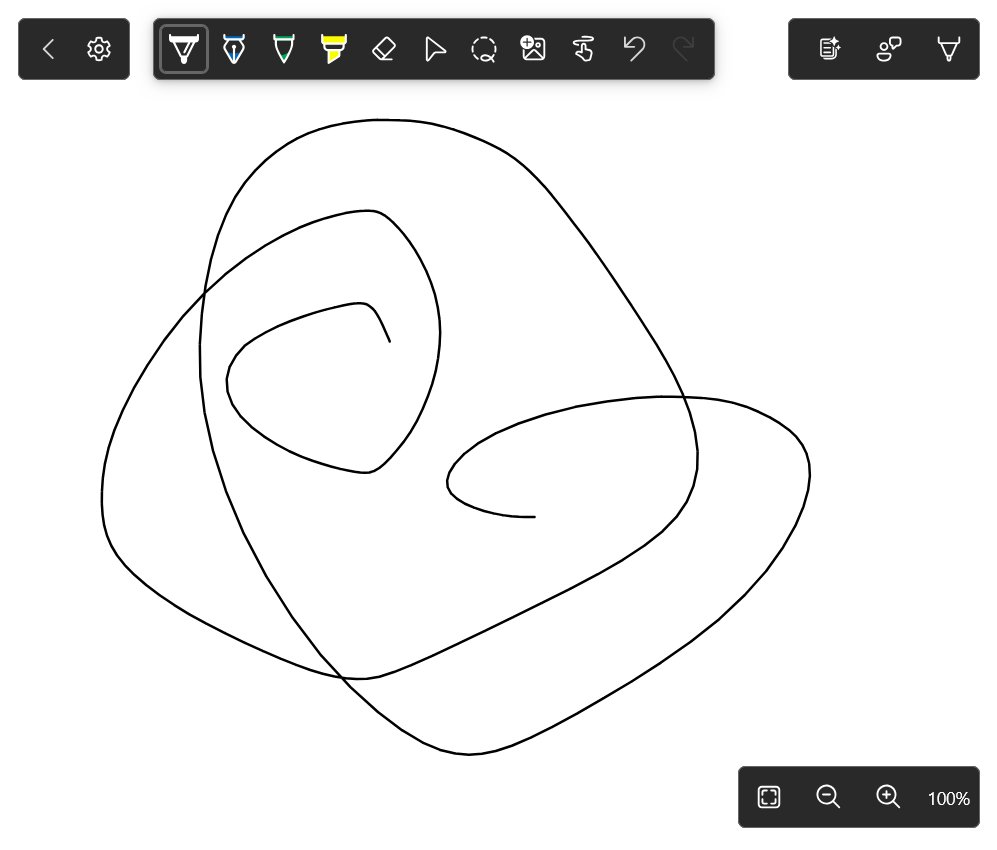
Task: Zoom into the canvas
Action: [888, 797]
